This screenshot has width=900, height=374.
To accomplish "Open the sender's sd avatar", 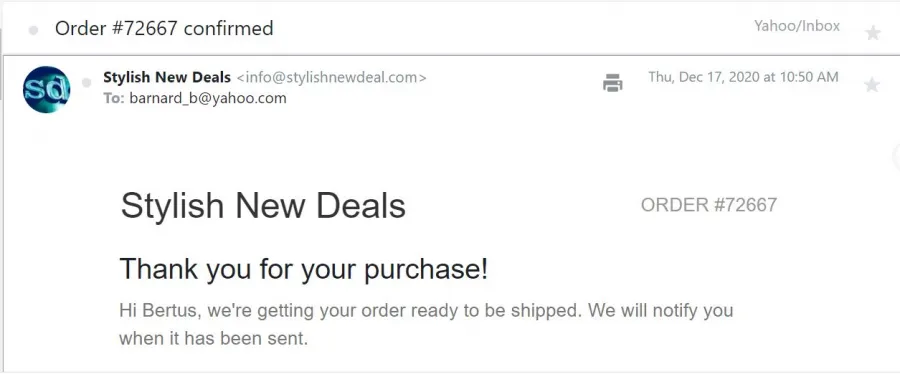I will point(46,89).
